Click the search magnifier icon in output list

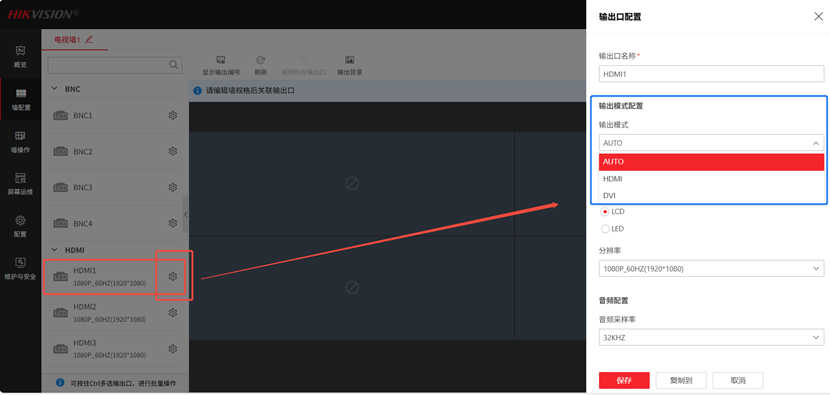point(173,65)
